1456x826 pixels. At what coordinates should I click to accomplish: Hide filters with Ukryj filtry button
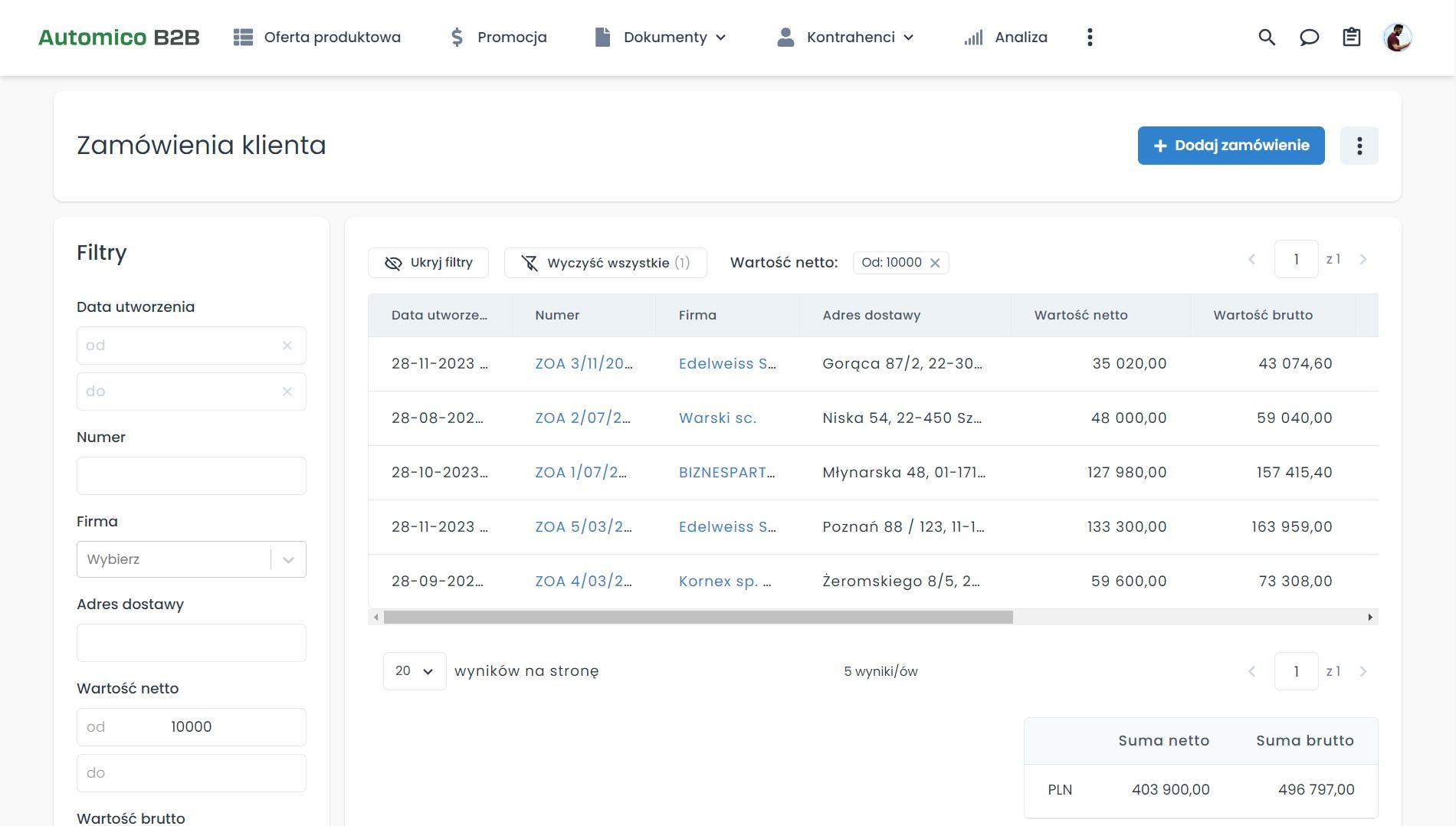[428, 263]
